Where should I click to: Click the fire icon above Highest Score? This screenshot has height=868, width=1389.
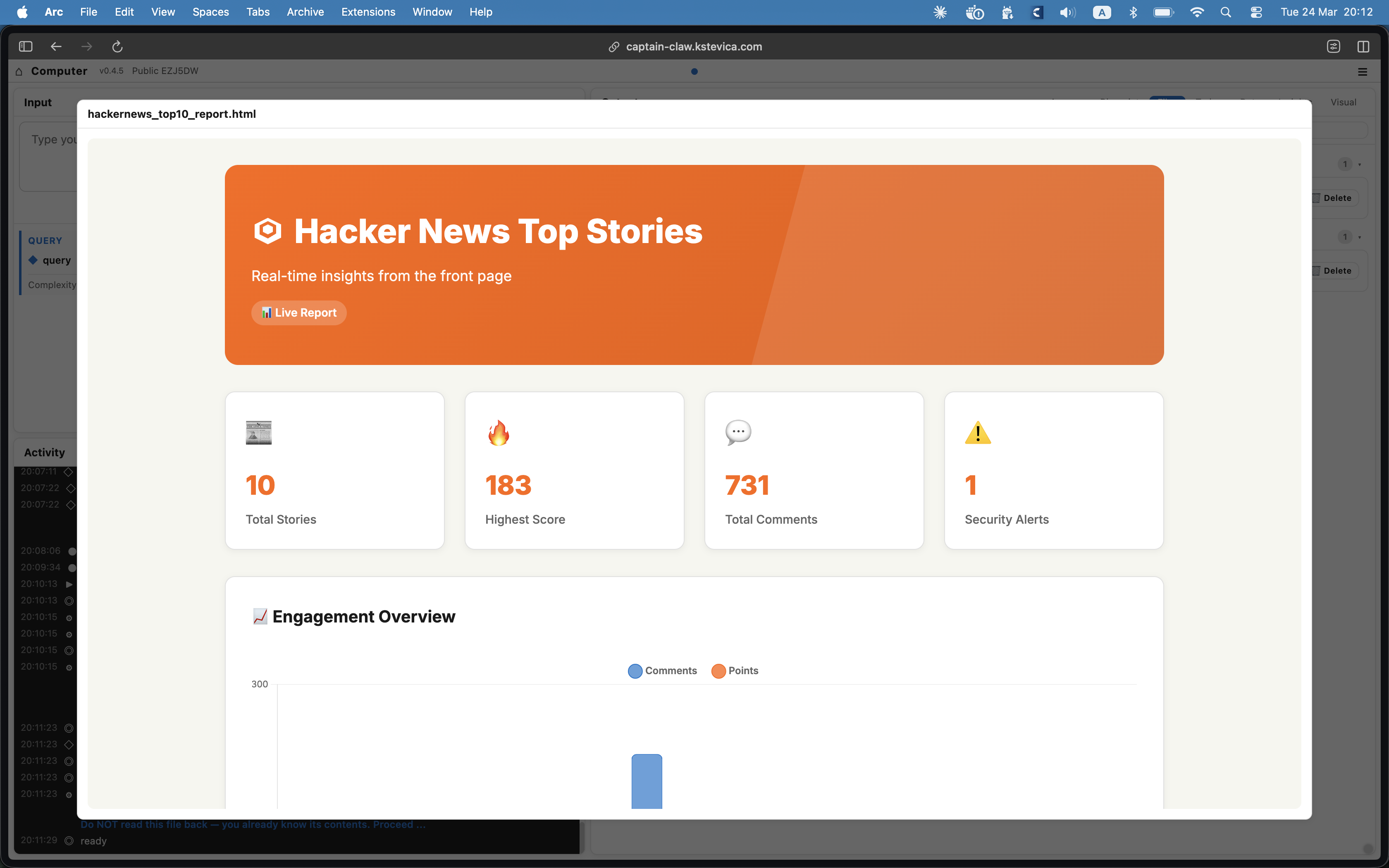pos(498,433)
